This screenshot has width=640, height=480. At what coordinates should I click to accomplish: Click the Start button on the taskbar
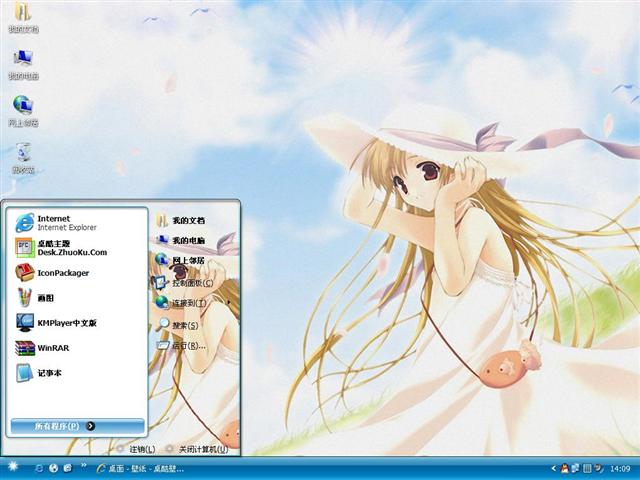coord(12,468)
